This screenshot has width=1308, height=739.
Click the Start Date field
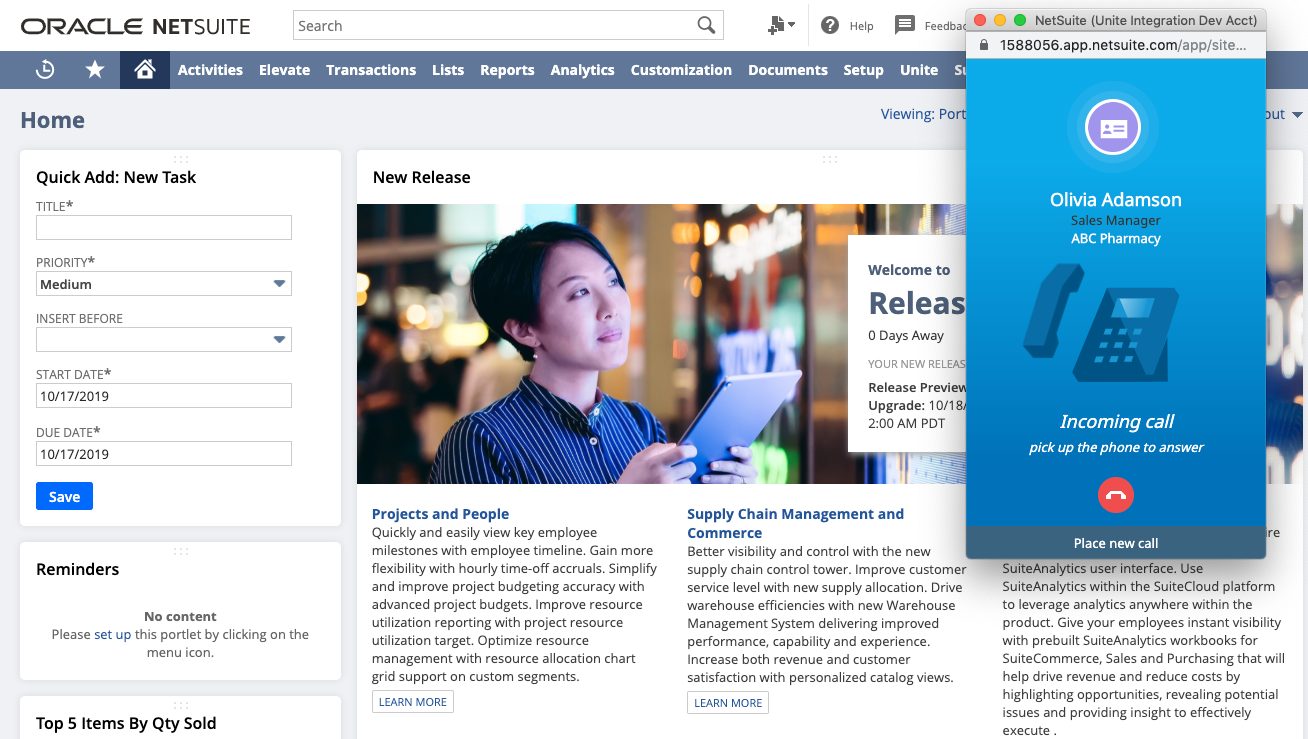164,396
